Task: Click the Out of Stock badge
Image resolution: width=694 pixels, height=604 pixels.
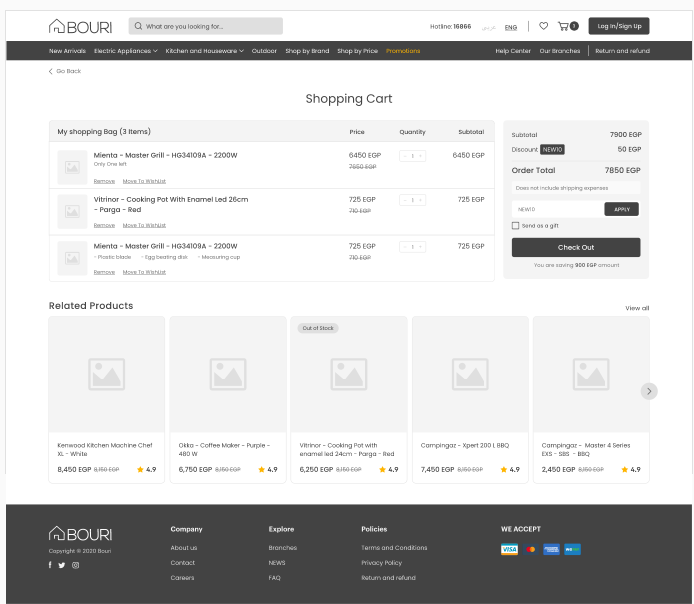Action: point(318,328)
